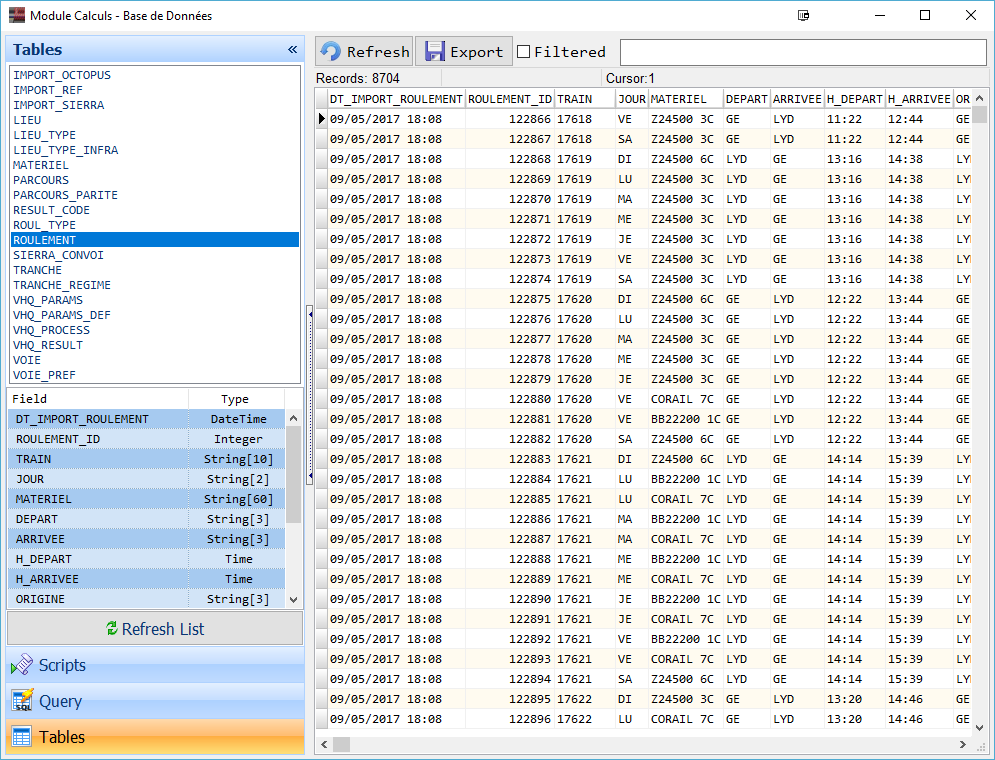Screen dimensions: 995x760
Task: Click the application icon in title bar
Action: point(16,16)
